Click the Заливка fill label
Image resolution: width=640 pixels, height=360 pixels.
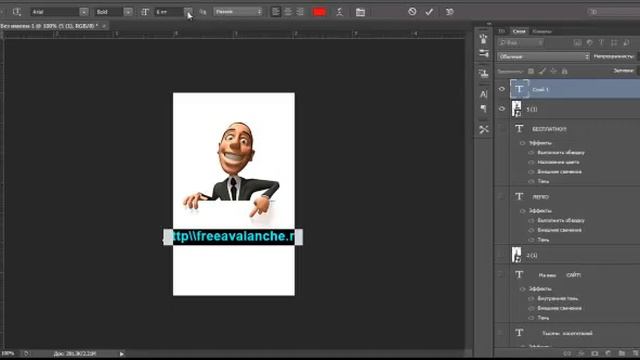pos(623,71)
